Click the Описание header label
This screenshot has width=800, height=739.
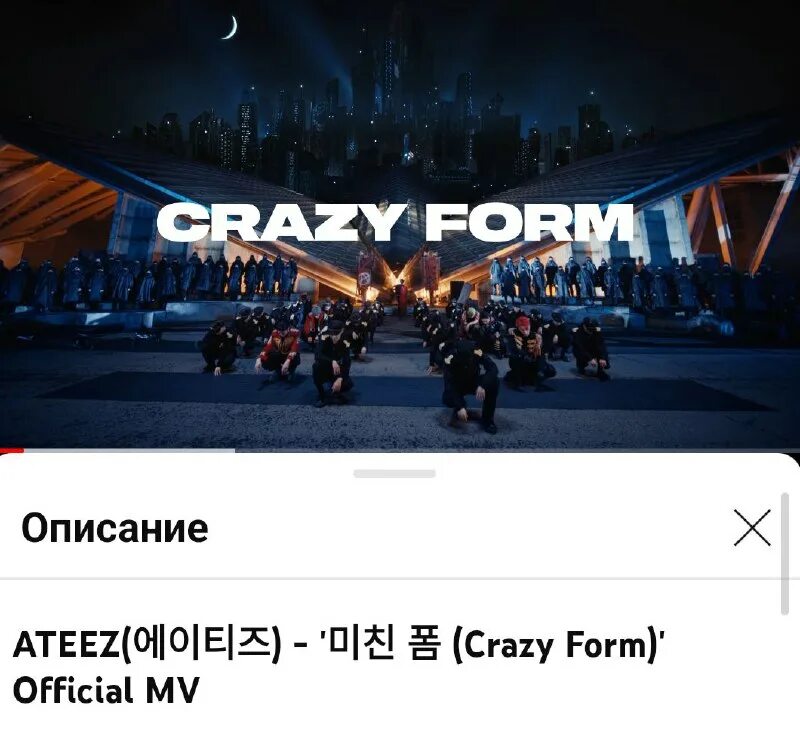115,528
